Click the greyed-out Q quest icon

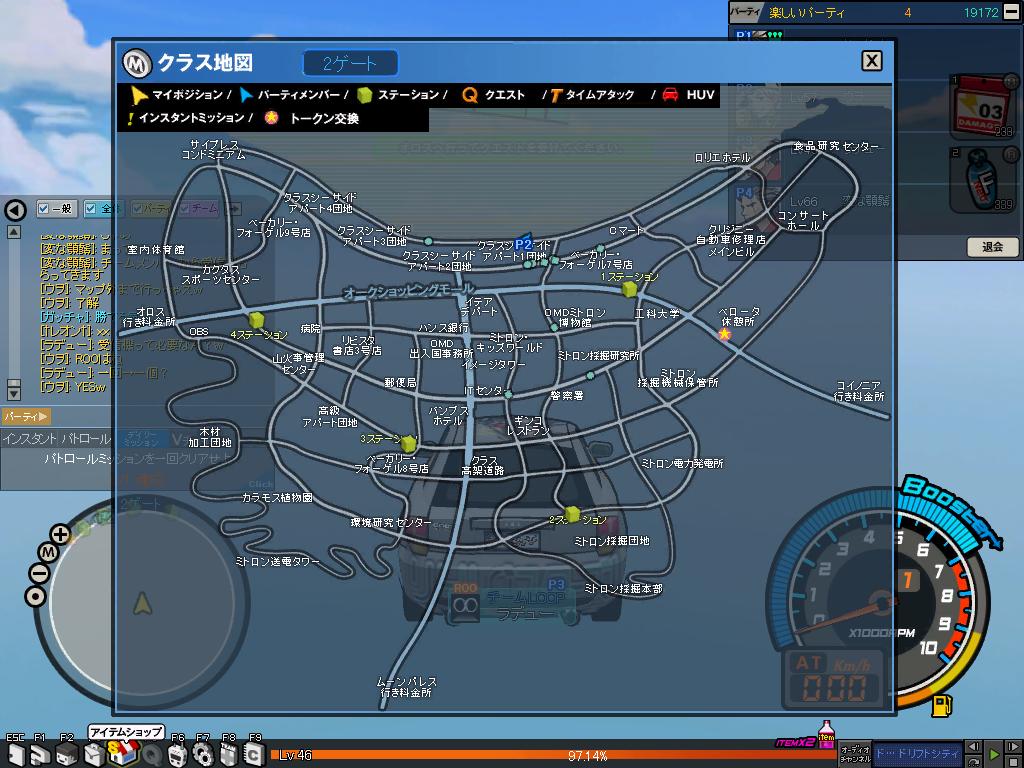click(152, 756)
